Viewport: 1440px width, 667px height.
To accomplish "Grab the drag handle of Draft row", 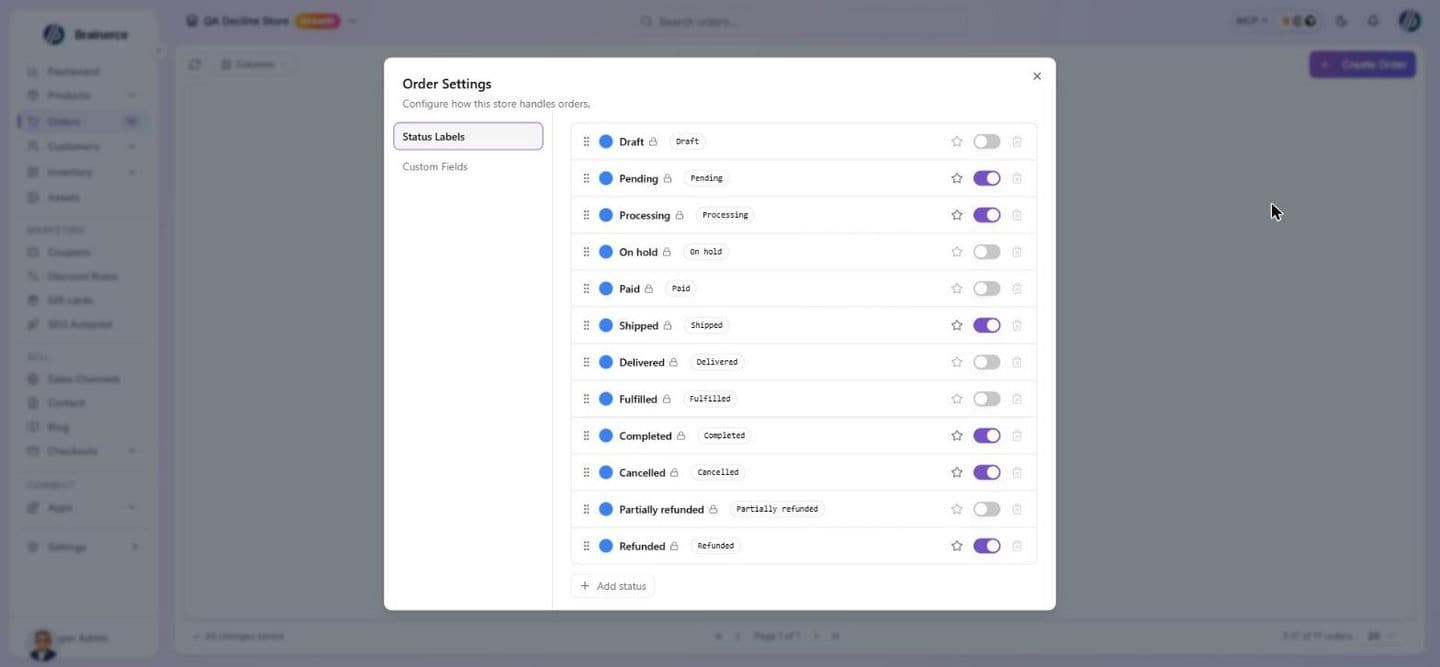I will [x=586, y=142].
